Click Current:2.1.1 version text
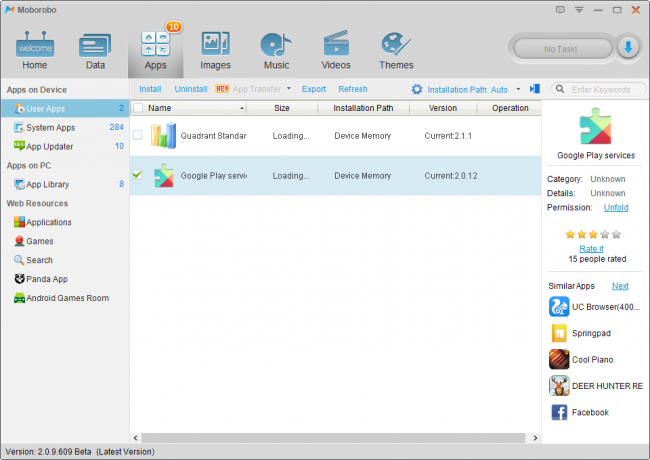 [448, 136]
